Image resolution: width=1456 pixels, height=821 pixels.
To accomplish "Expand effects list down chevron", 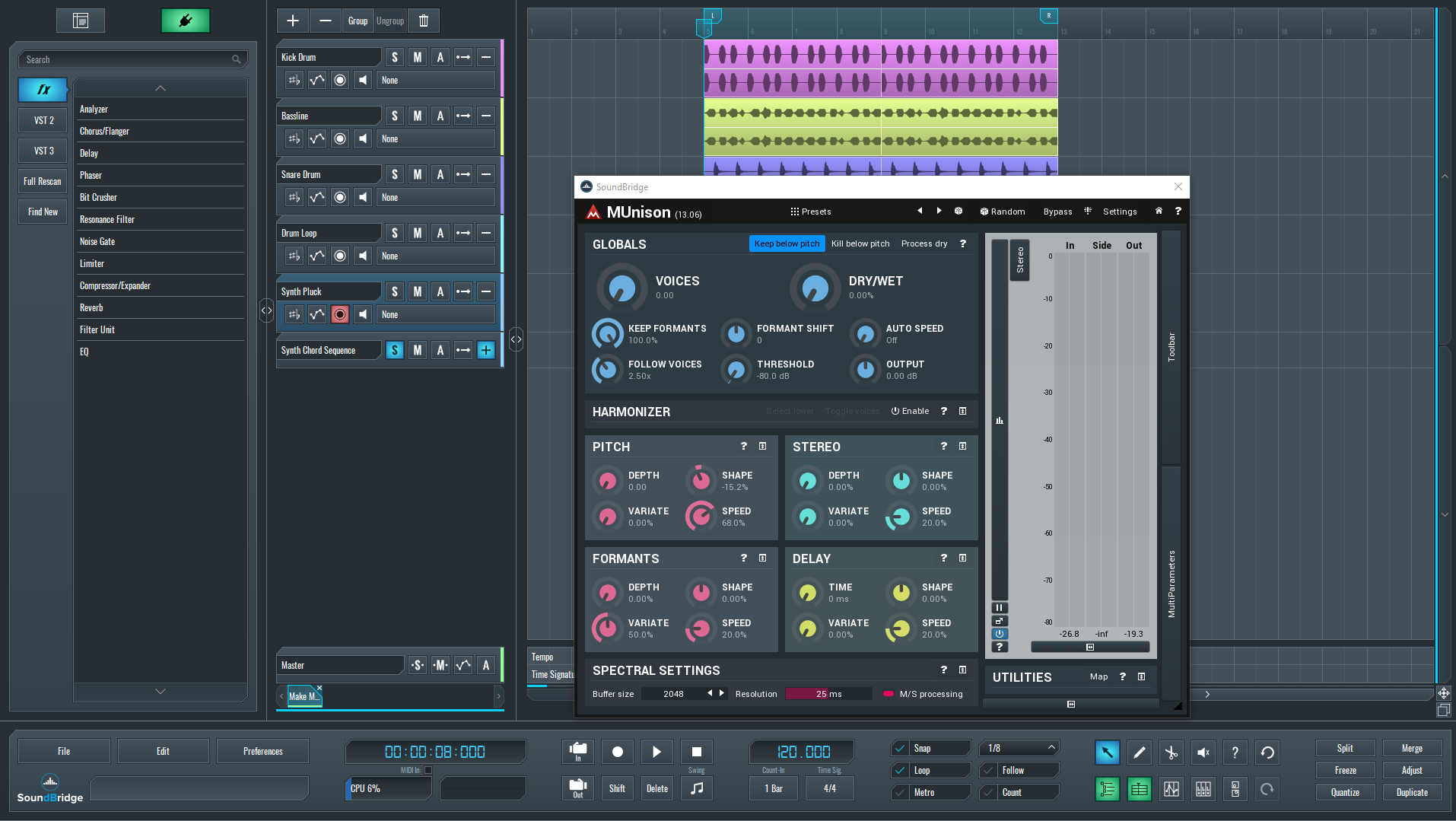I will coord(161,691).
